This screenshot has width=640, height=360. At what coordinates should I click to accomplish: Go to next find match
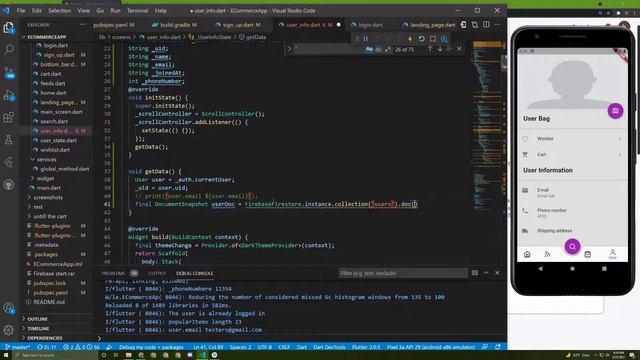point(440,49)
